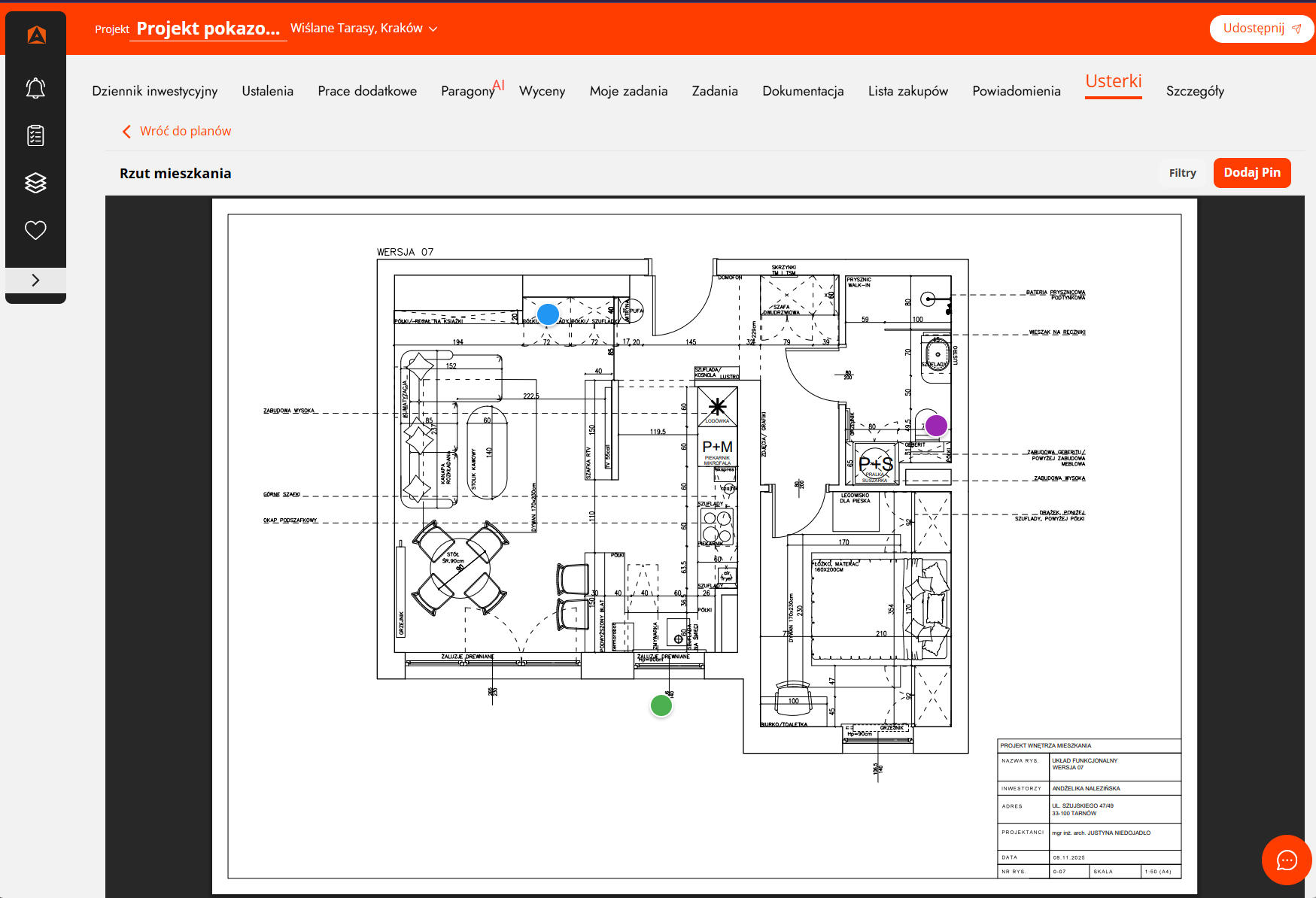This screenshot has width=1316, height=898.
Task: Open the chat support bubble
Action: [1287, 860]
